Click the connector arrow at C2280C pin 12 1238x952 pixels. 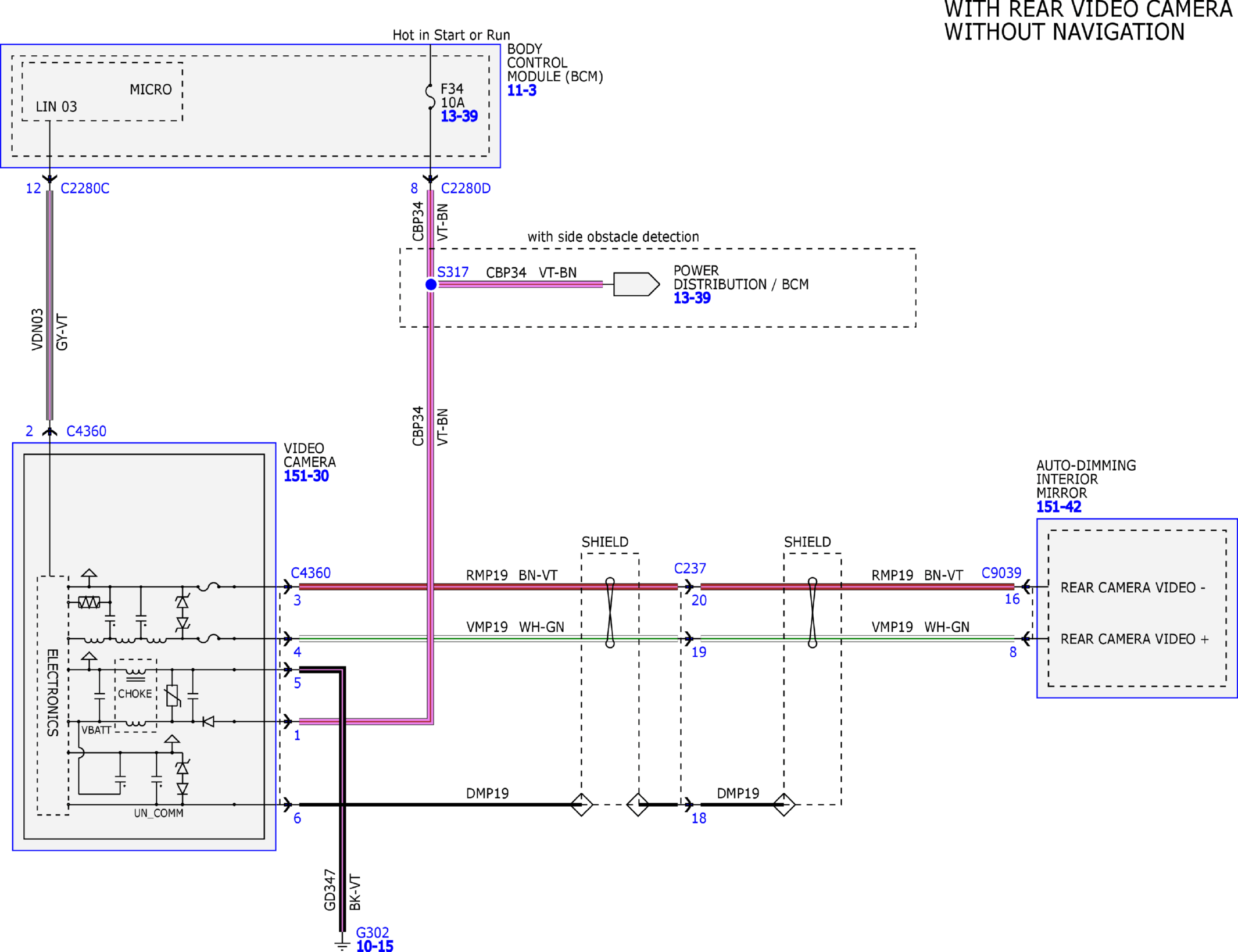[x=50, y=179]
